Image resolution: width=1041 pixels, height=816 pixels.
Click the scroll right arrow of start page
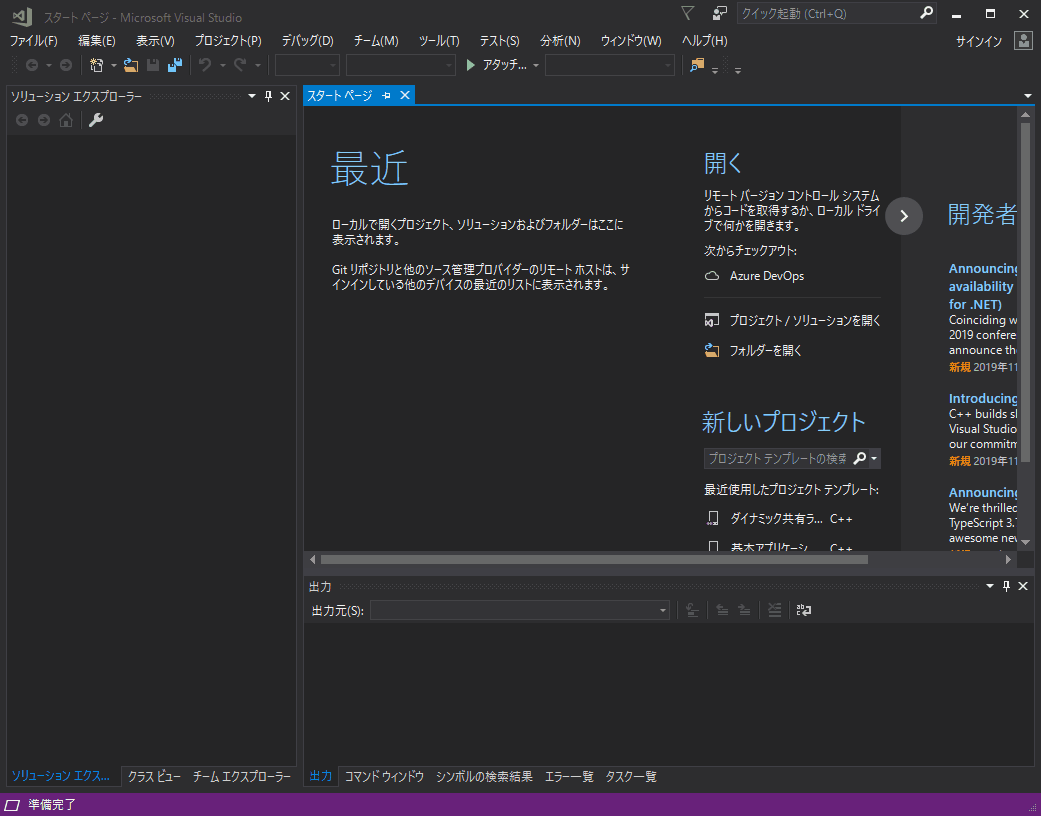[x=1008, y=559]
